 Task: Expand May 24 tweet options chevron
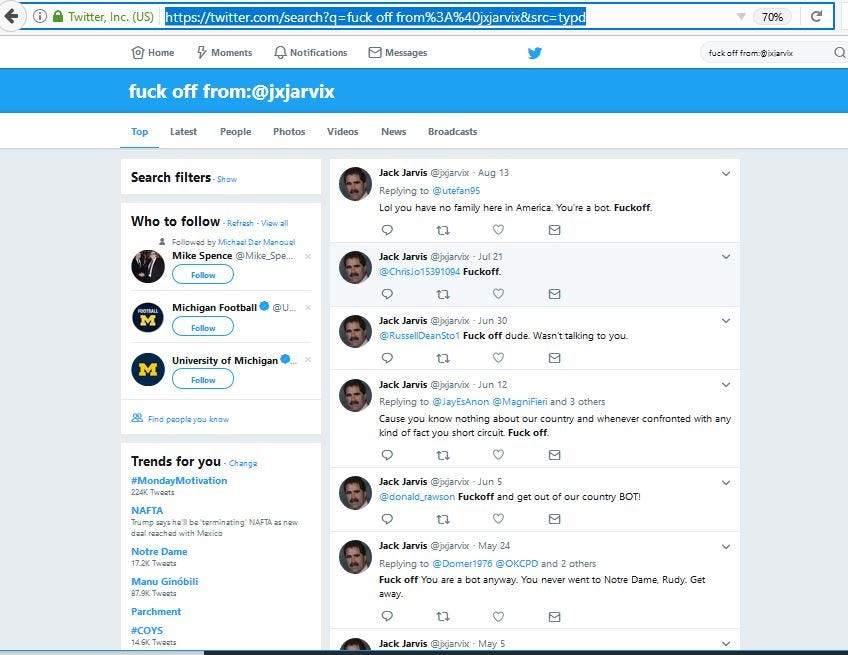726,546
